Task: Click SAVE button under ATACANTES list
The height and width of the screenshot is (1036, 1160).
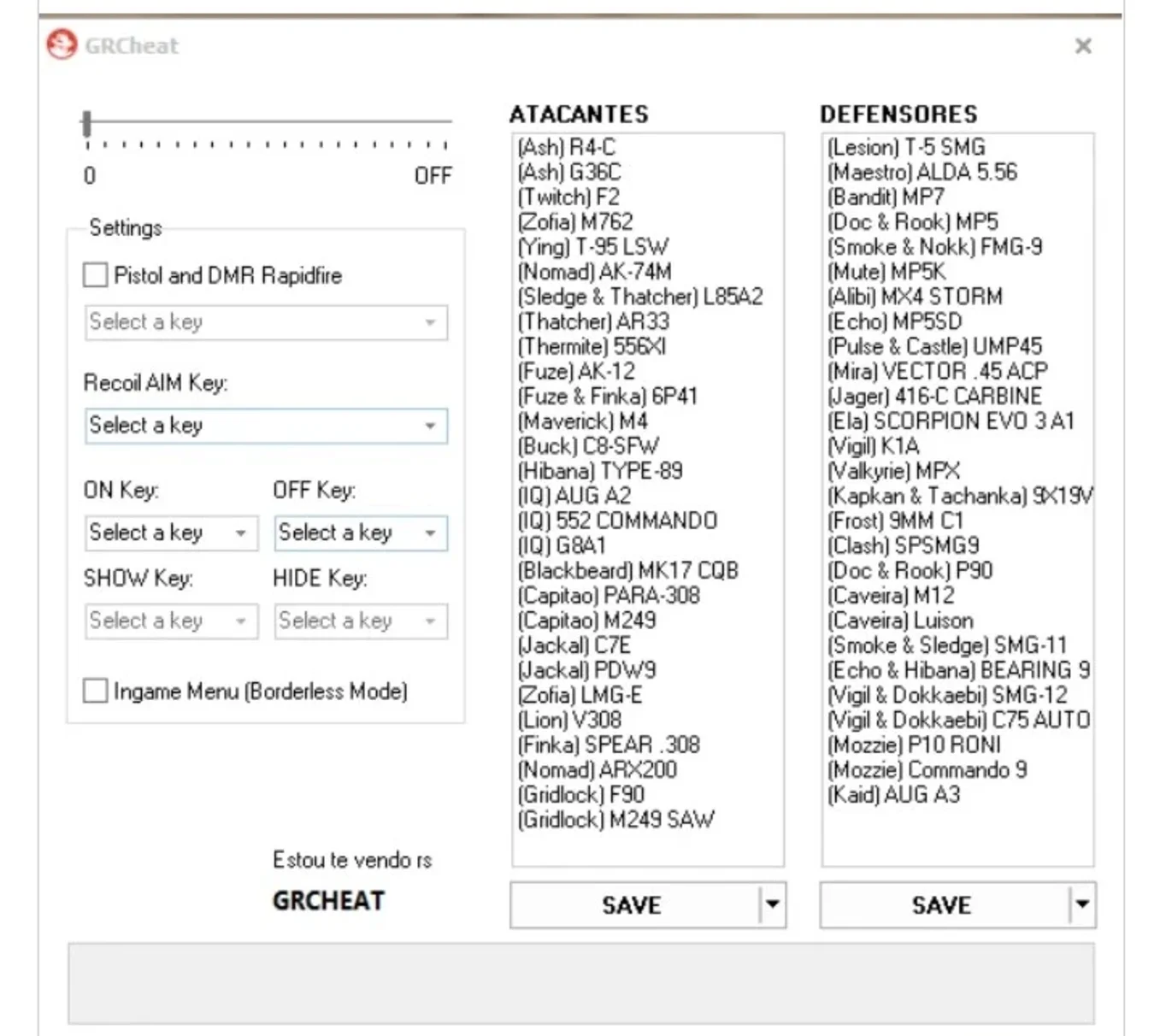Action: [633, 905]
